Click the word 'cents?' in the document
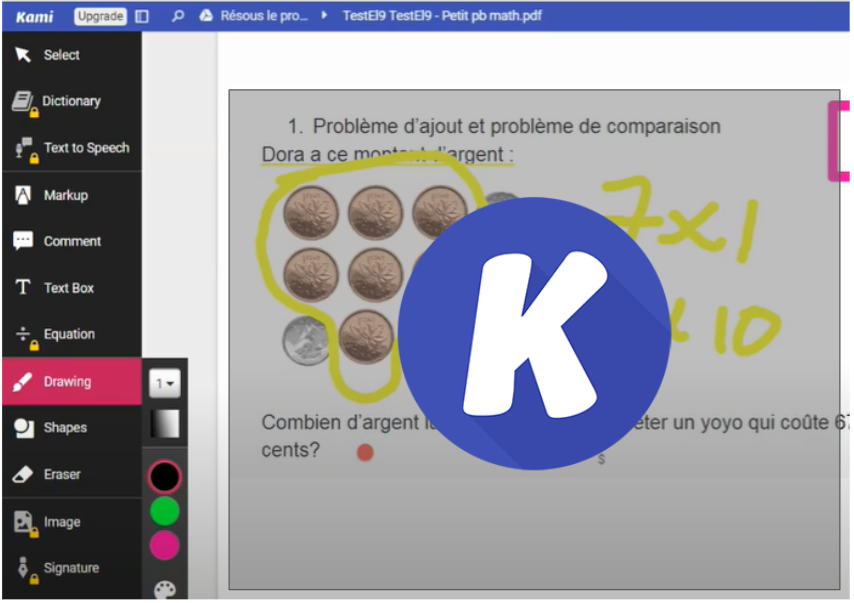This screenshot has width=854, height=603. (290, 450)
